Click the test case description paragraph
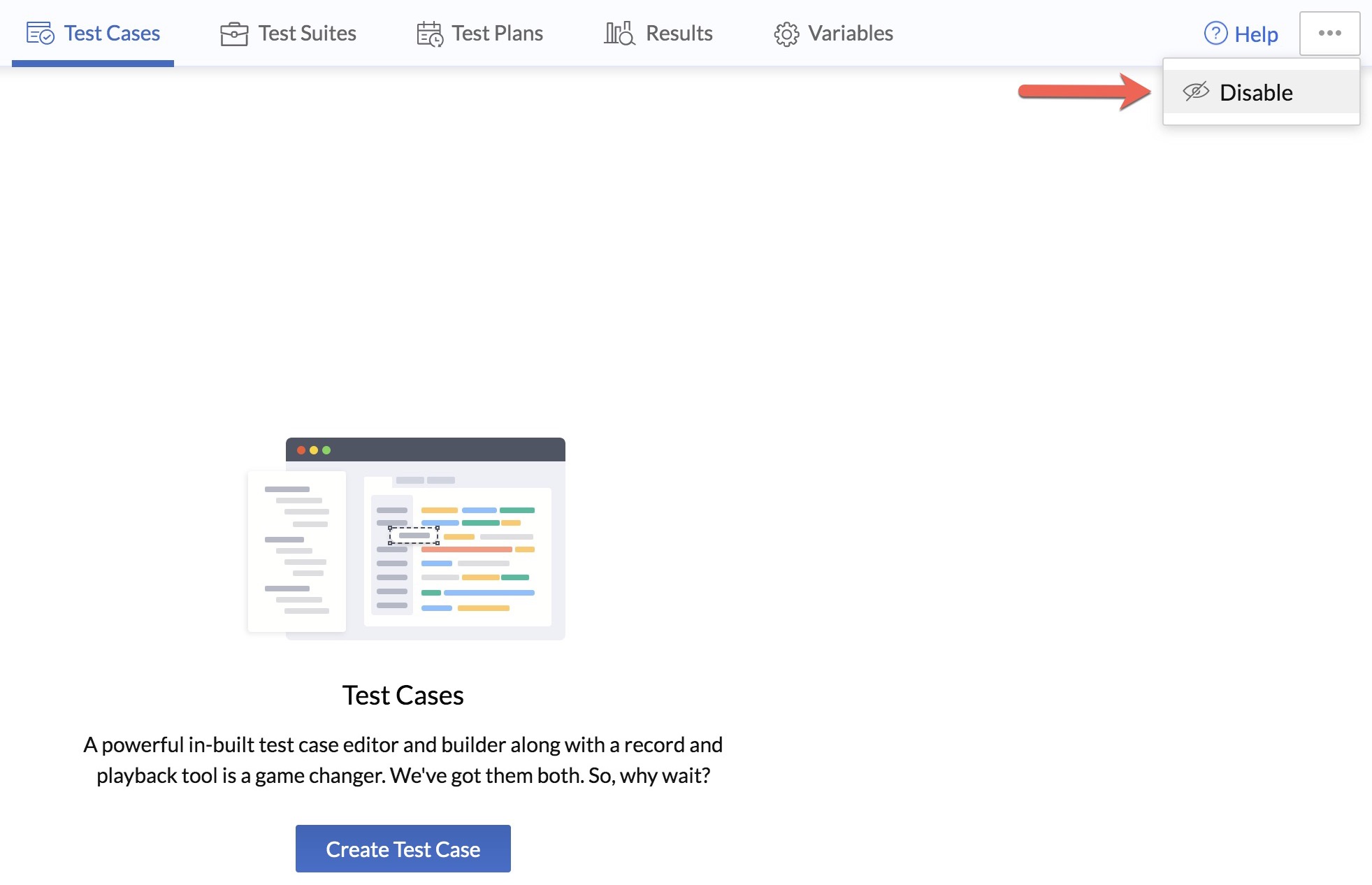Screen dimensions: 1372x885 pos(403,760)
